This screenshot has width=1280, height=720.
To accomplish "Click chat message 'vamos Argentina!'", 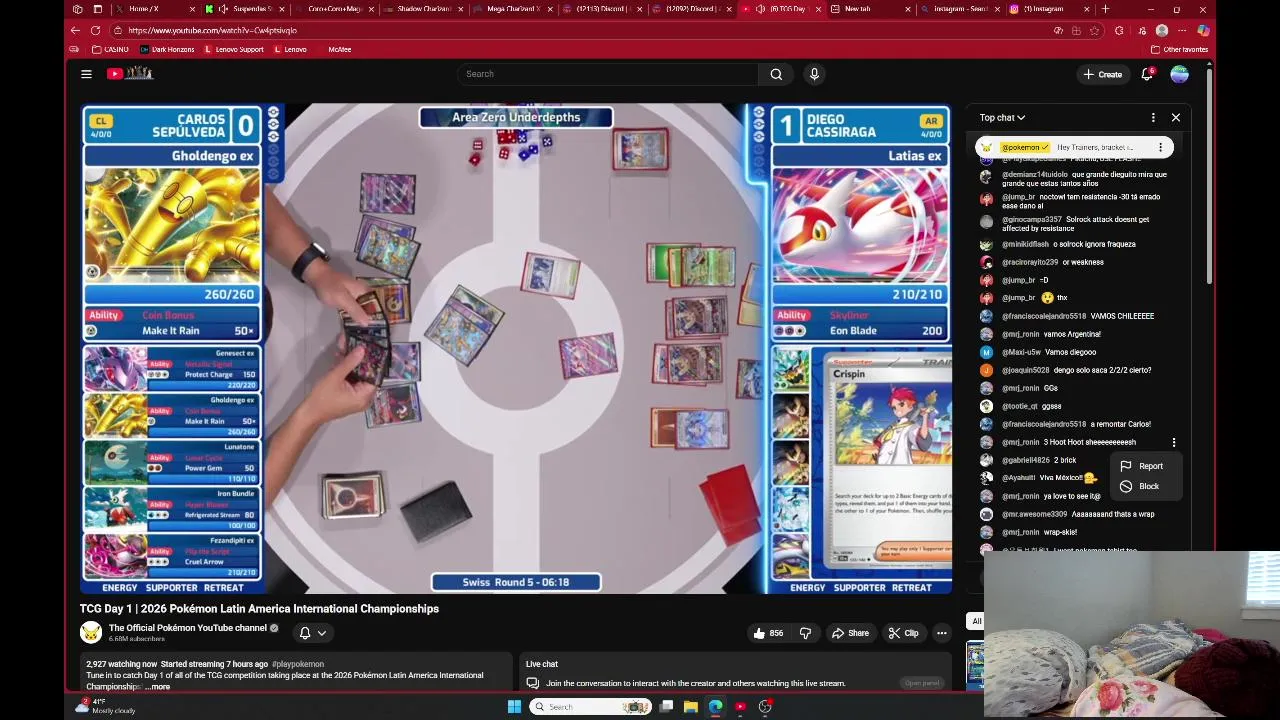I will click(x=1072, y=334).
